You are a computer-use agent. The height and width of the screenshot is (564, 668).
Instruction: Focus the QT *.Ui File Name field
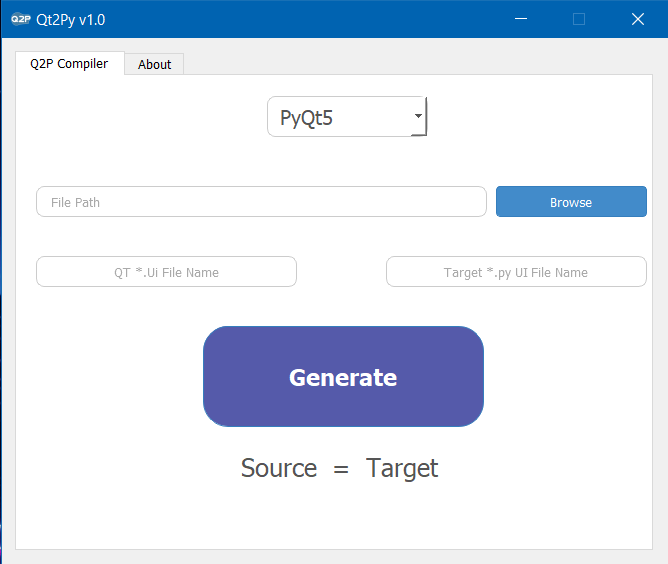pos(166,272)
